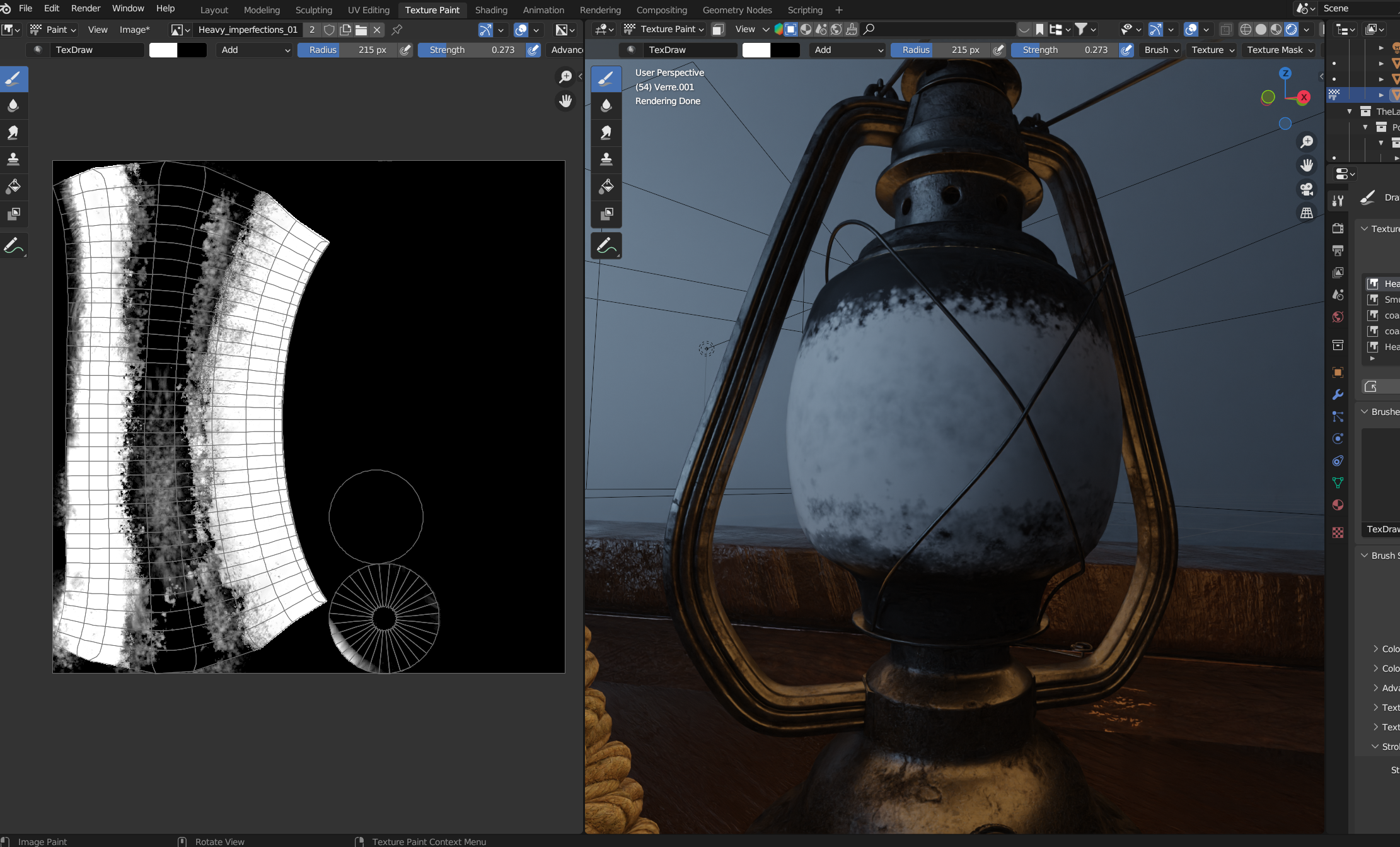The image size is (1400, 847).
Task: Open the Image* menu in image editor
Action: (134, 30)
